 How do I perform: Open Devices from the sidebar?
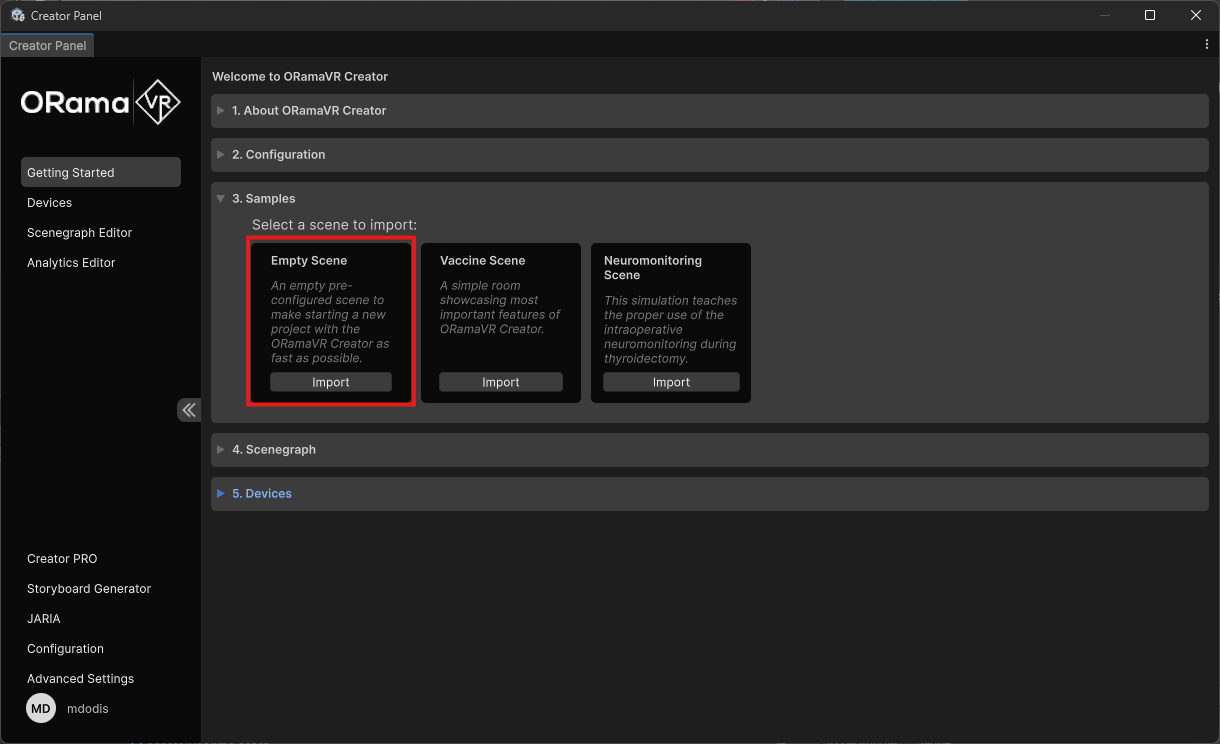tap(101, 202)
